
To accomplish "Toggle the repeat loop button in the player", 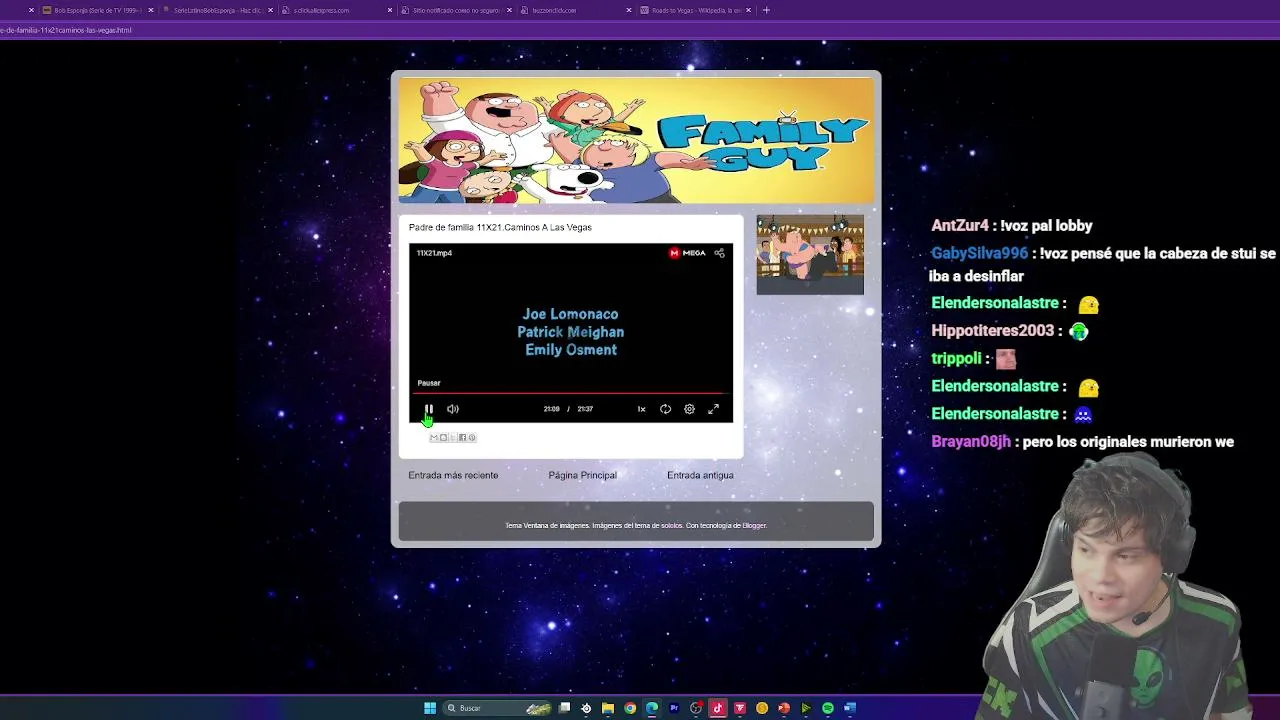I will (665, 409).
